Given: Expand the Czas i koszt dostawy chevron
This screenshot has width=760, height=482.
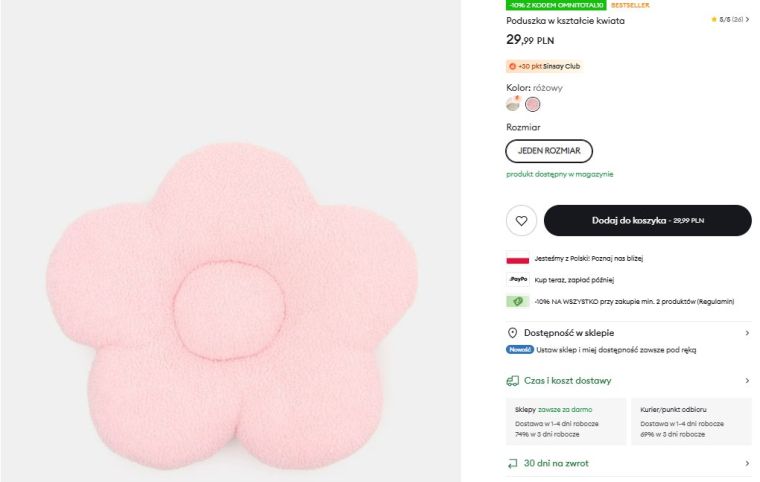Looking at the screenshot, I should coord(746,381).
